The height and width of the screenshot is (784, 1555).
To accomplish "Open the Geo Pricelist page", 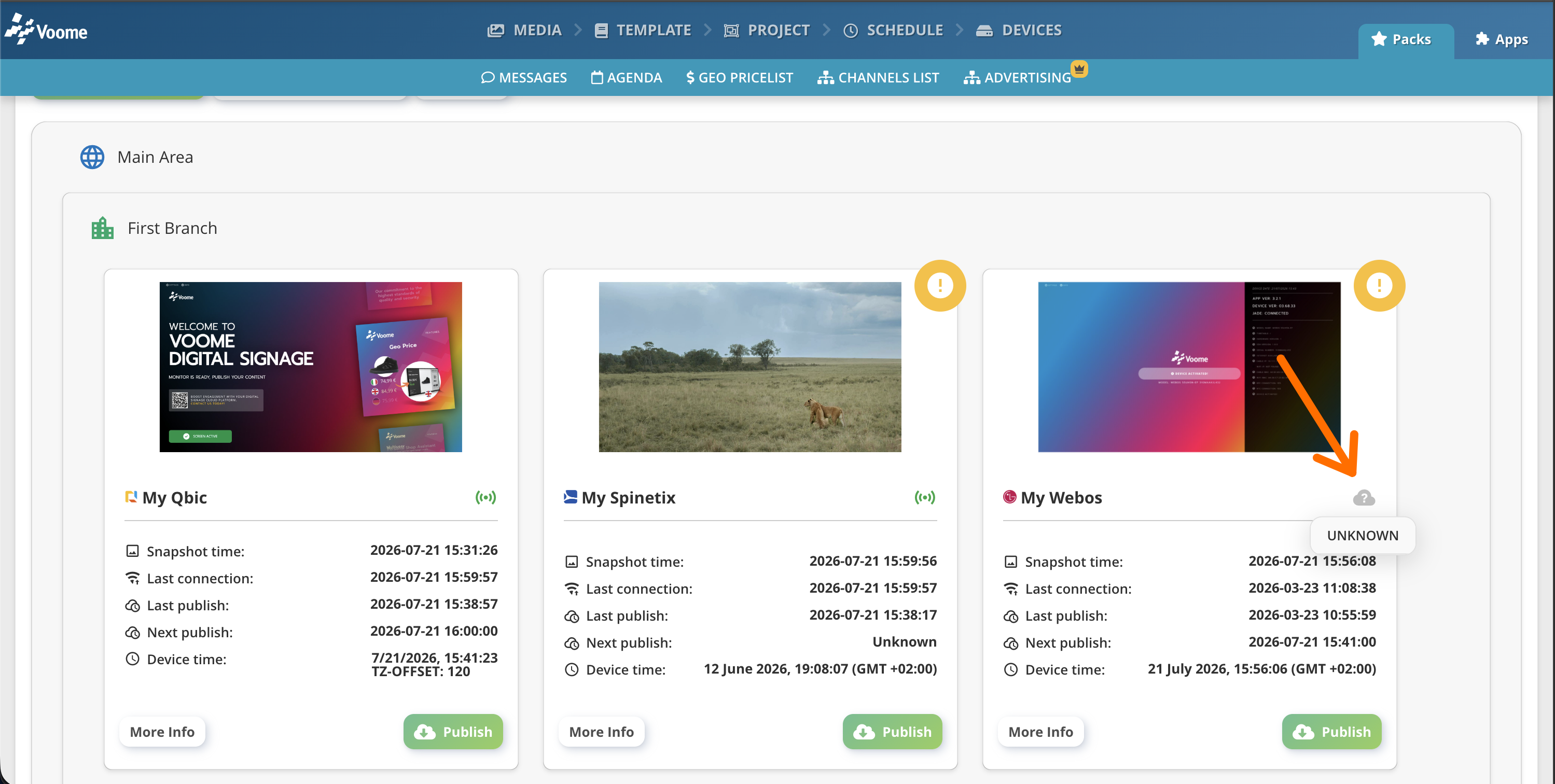I will point(740,78).
